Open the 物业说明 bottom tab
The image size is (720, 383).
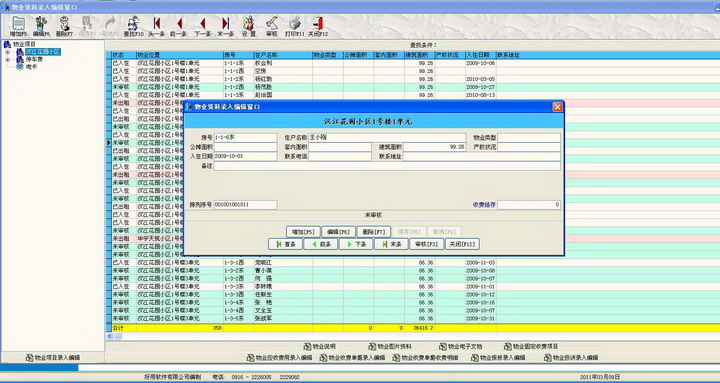pyautogui.click(x=320, y=346)
